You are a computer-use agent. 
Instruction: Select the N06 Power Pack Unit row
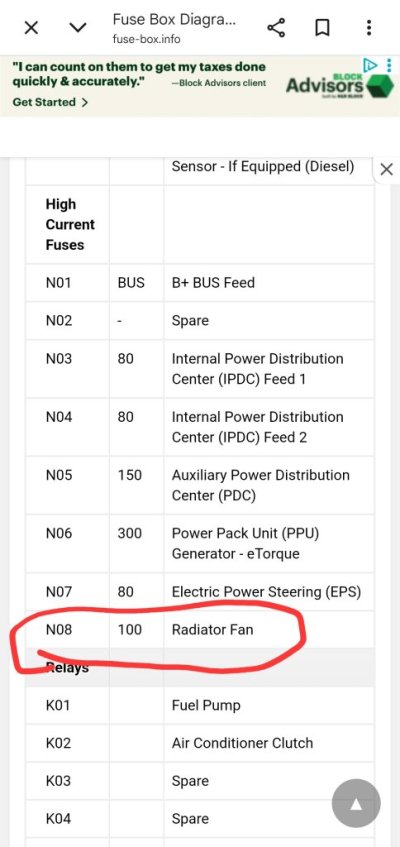pyautogui.click(x=199, y=543)
